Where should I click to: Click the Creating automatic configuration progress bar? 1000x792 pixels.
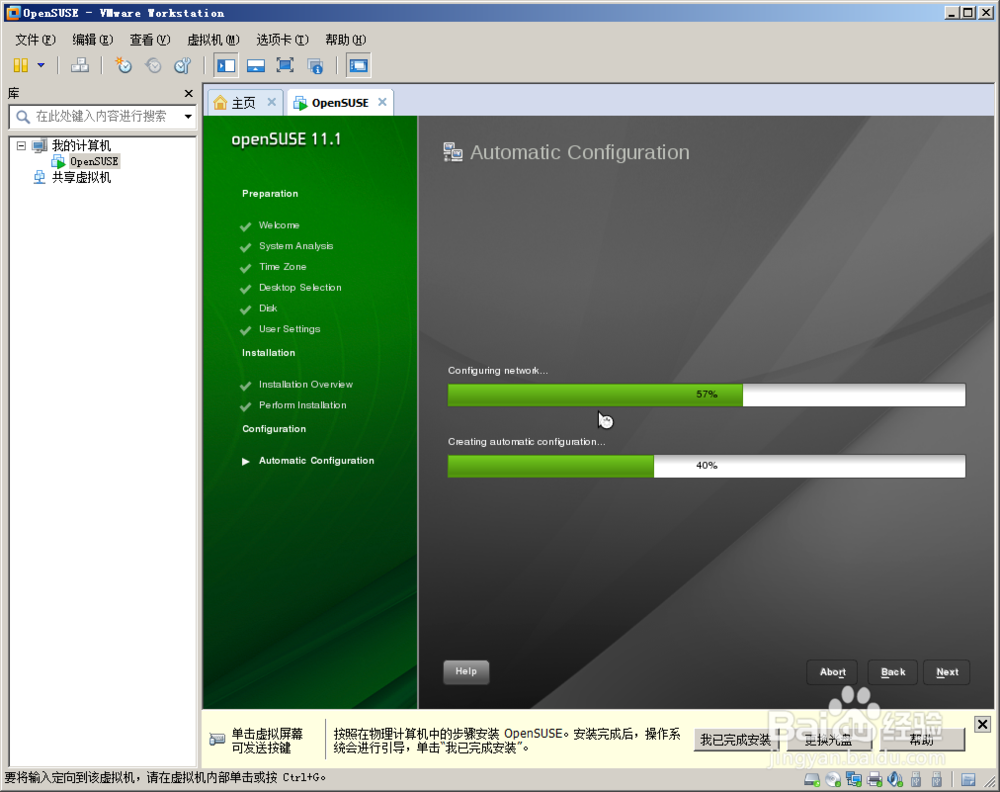coord(706,466)
